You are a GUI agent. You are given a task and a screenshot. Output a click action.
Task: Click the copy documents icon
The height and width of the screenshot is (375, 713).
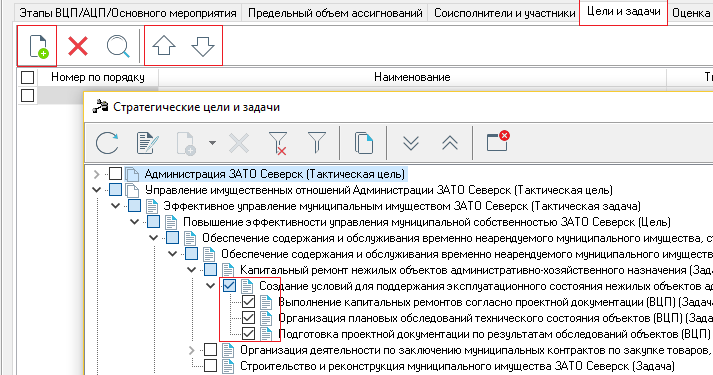click(x=364, y=143)
